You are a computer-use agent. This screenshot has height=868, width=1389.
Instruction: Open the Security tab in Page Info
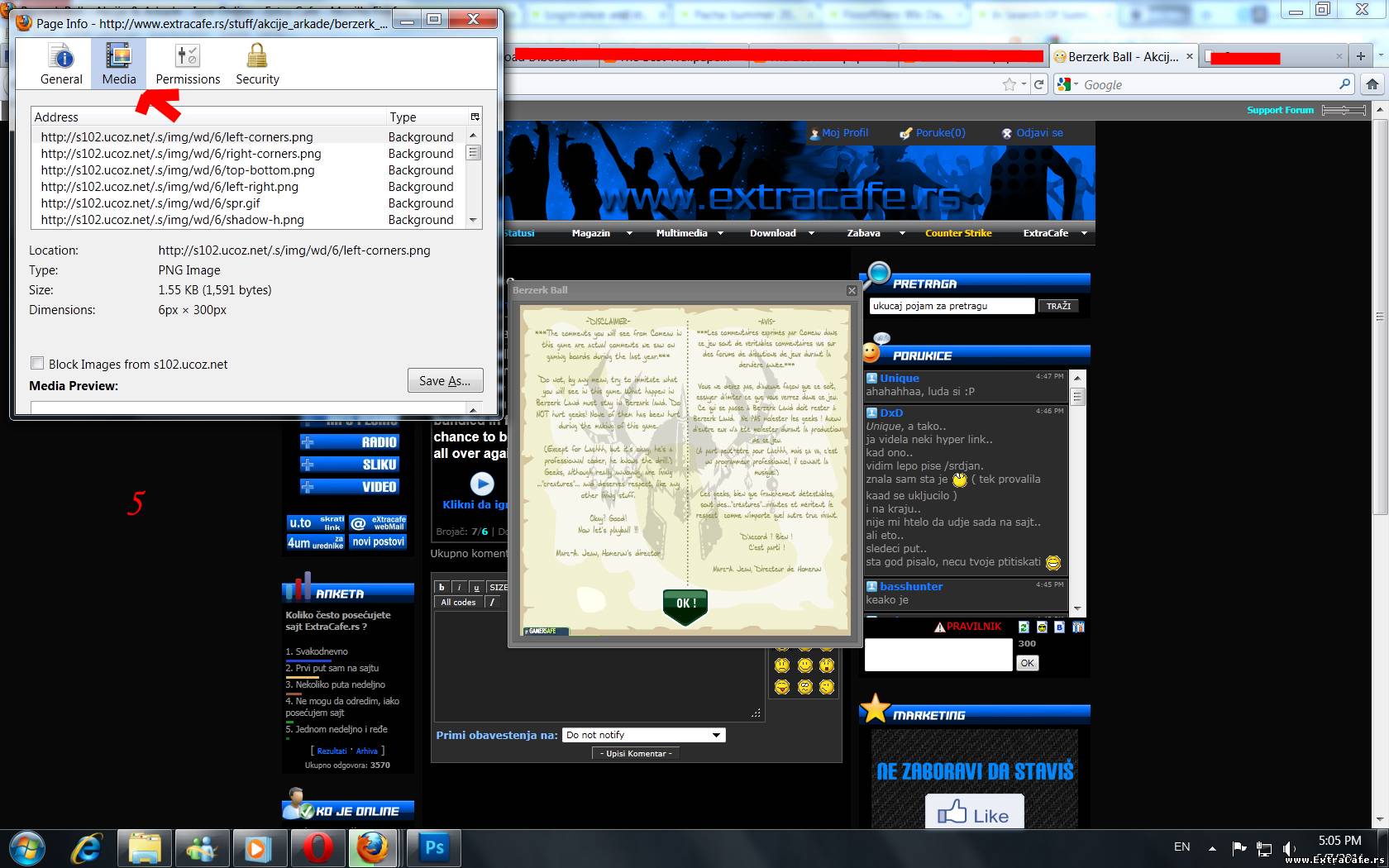pos(257,64)
